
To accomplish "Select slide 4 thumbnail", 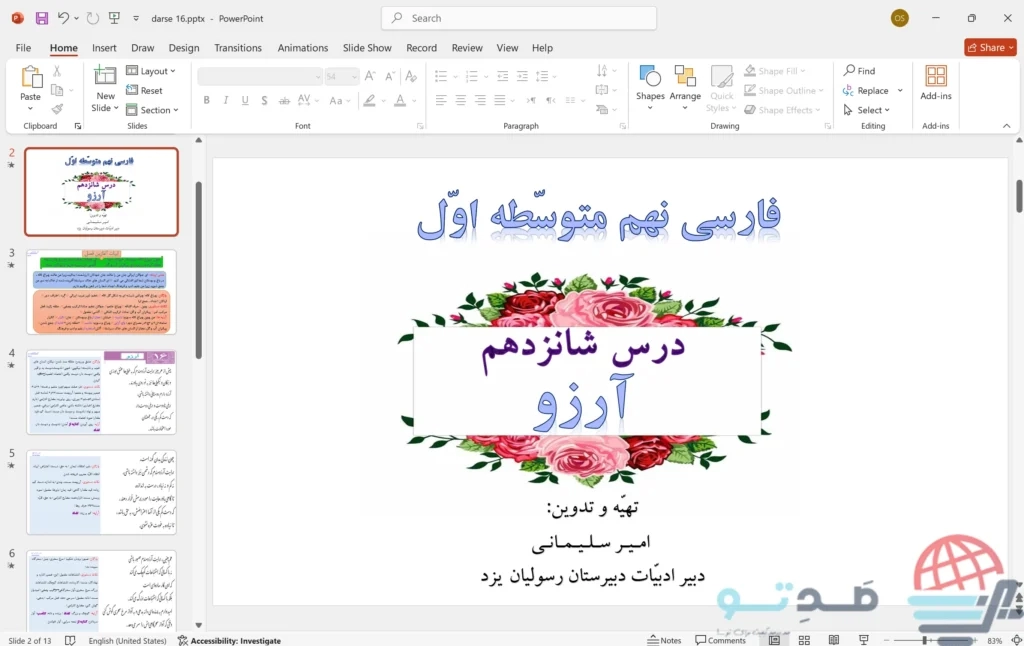I will point(101,392).
